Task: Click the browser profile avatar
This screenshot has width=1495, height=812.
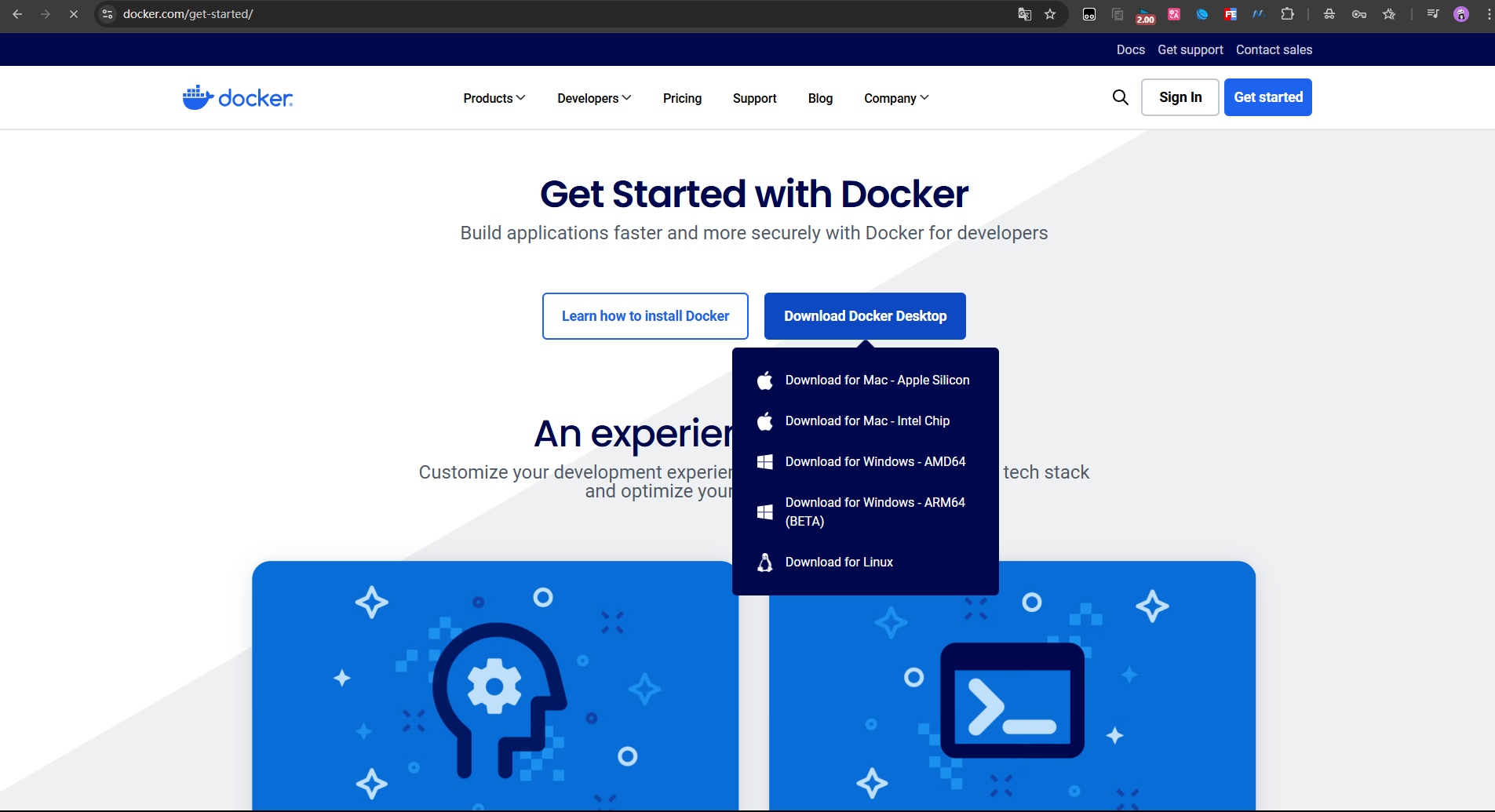Action: click(1461, 14)
